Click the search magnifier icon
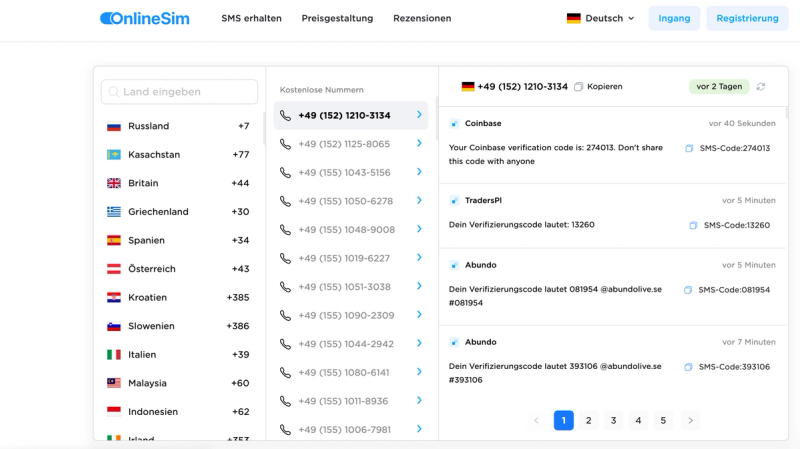This screenshot has width=800, height=449. [114, 92]
